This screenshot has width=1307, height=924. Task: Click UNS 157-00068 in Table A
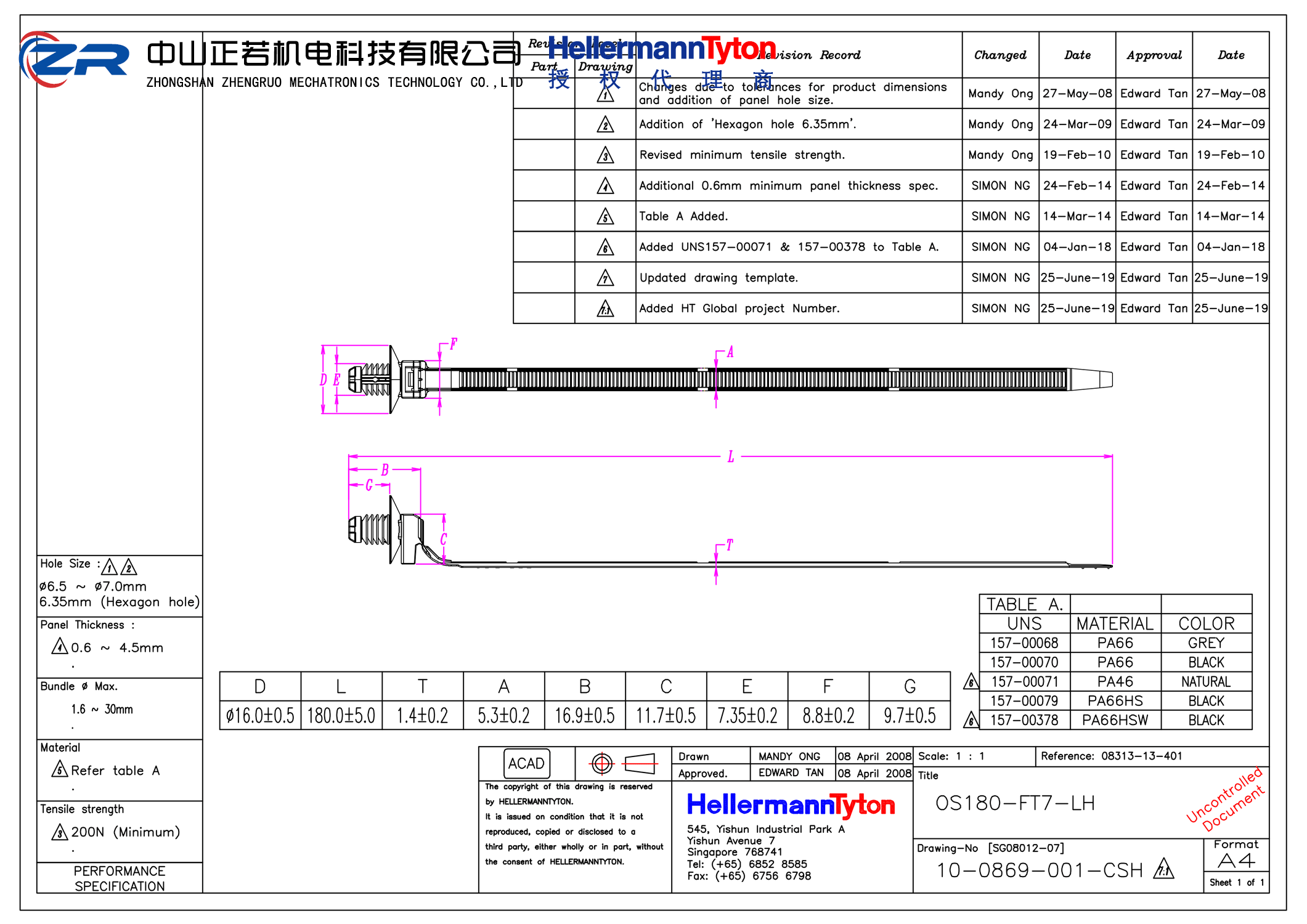click(1024, 643)
